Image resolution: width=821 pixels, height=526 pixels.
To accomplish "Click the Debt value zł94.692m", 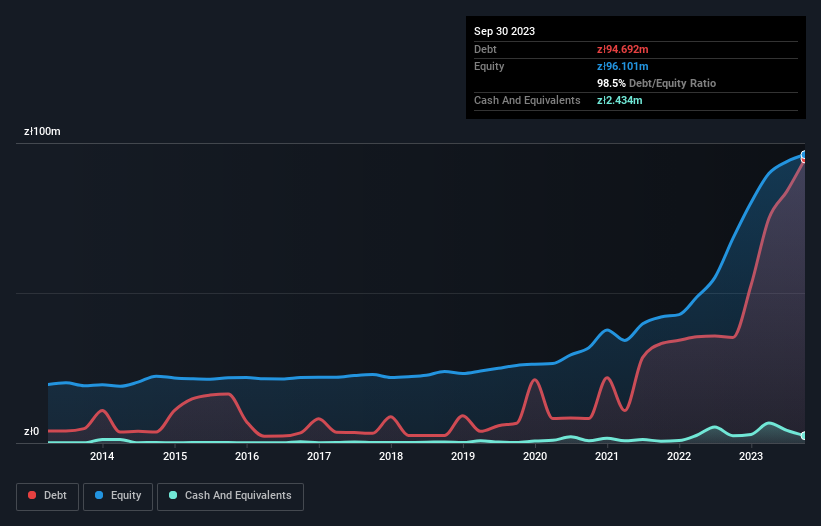I will (623, 49).
